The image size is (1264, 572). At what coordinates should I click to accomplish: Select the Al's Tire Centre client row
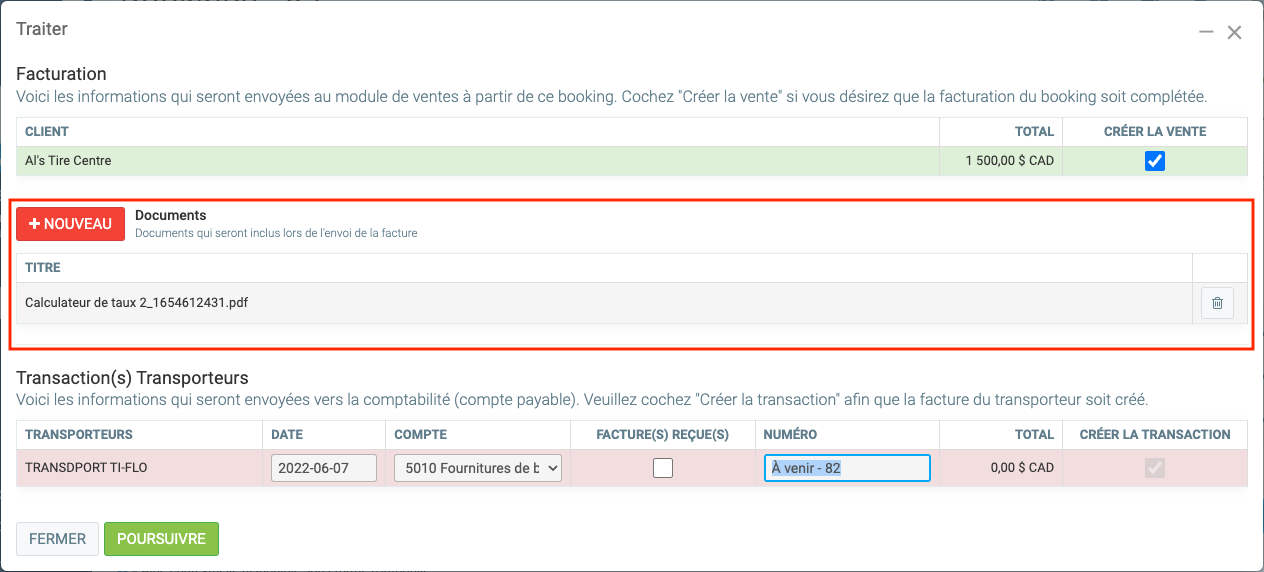coord(68,161)
